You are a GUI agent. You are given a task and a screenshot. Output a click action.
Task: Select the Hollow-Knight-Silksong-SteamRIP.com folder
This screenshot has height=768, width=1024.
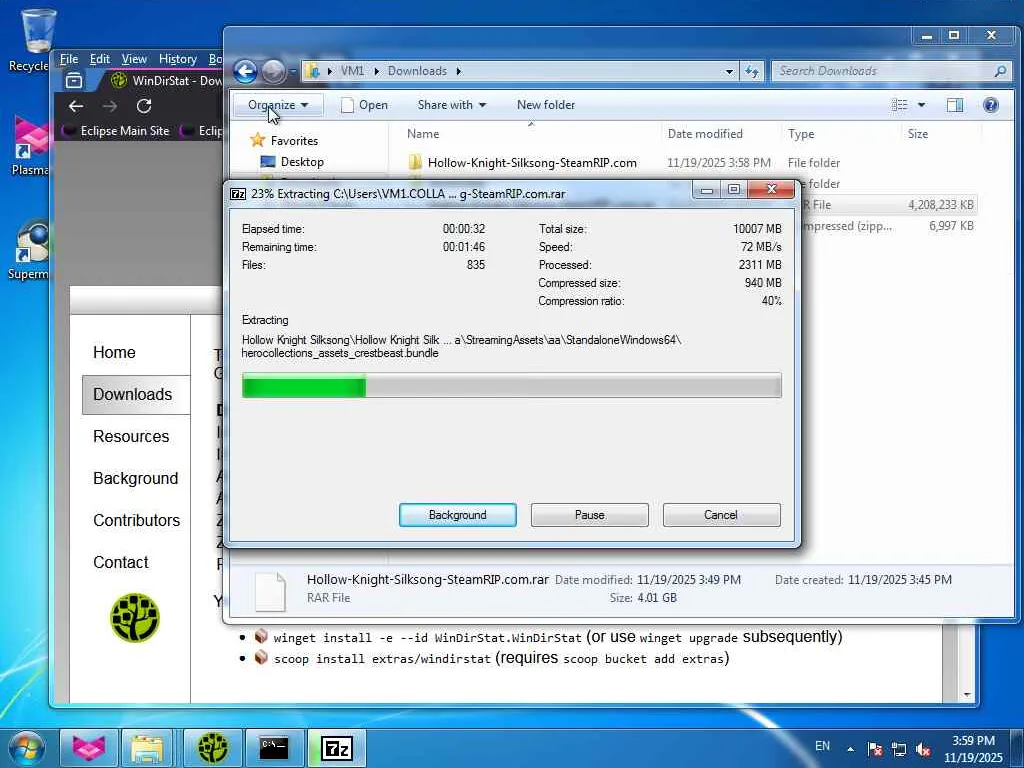[x=532, y=163]
